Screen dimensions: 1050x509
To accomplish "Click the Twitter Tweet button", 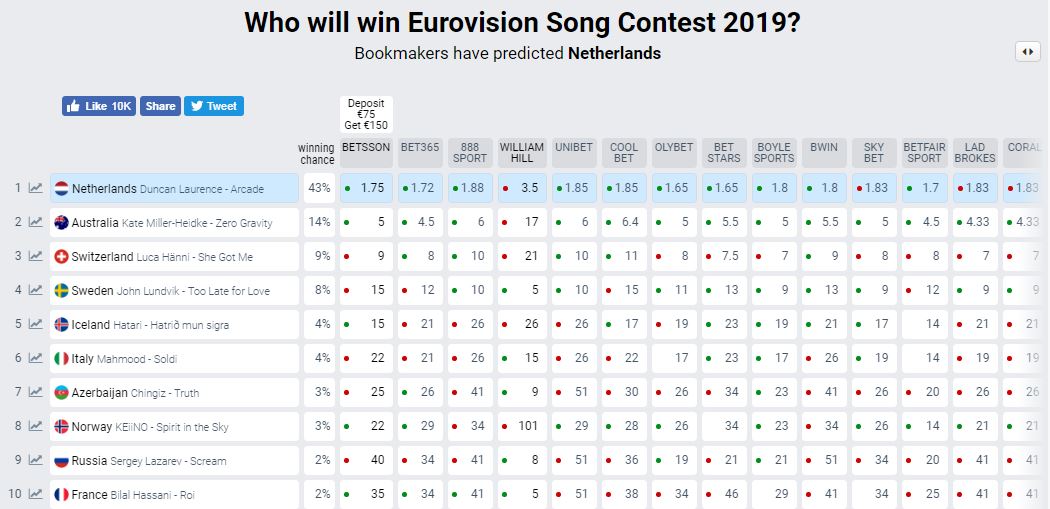I will point(214,106).
